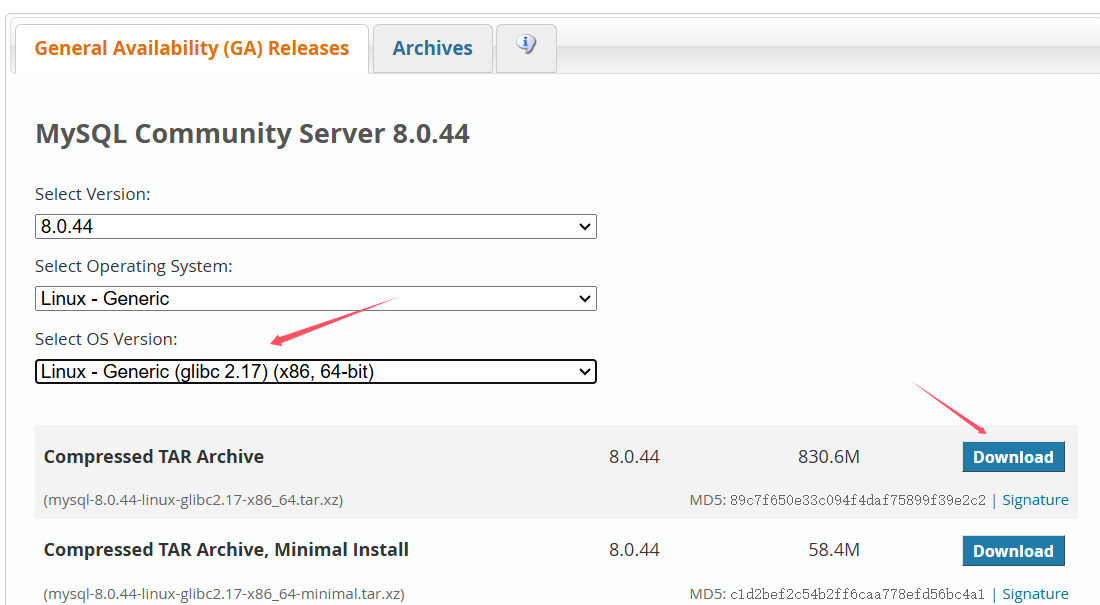Select General Availability (GA) Releases tab
Image resolution: width=1100 pixels, height=605 pixels.
tap(192, 48)
